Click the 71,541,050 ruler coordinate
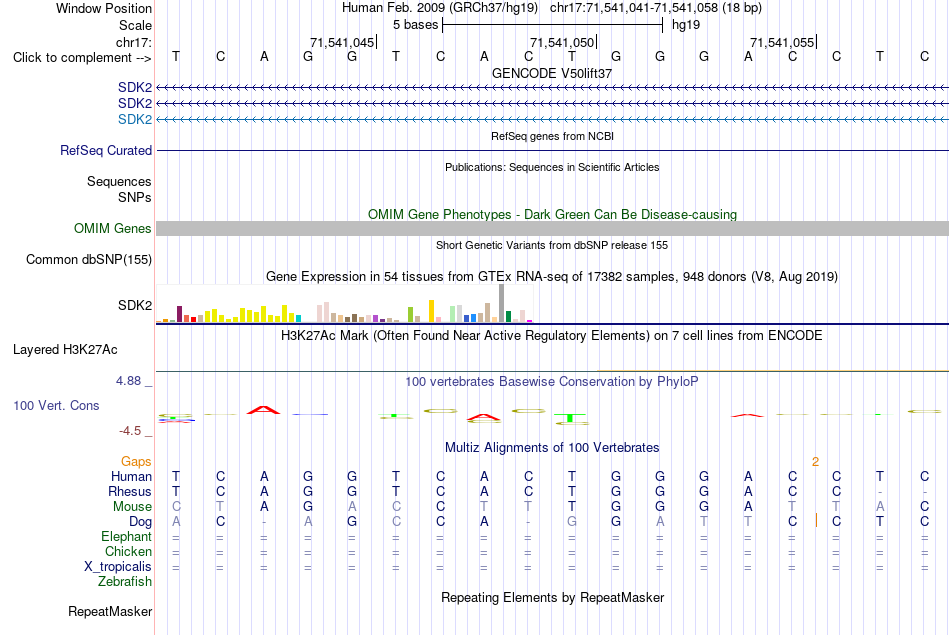The width and height of the screenshot is (950, 635). 562,42
